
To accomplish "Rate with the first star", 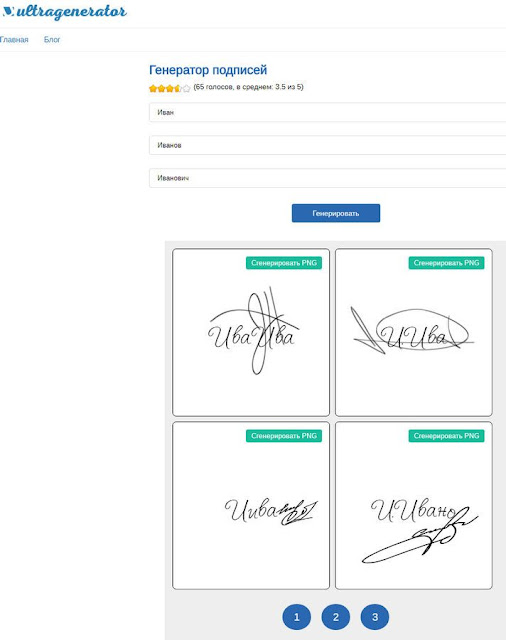I will [x=153, y=88].
